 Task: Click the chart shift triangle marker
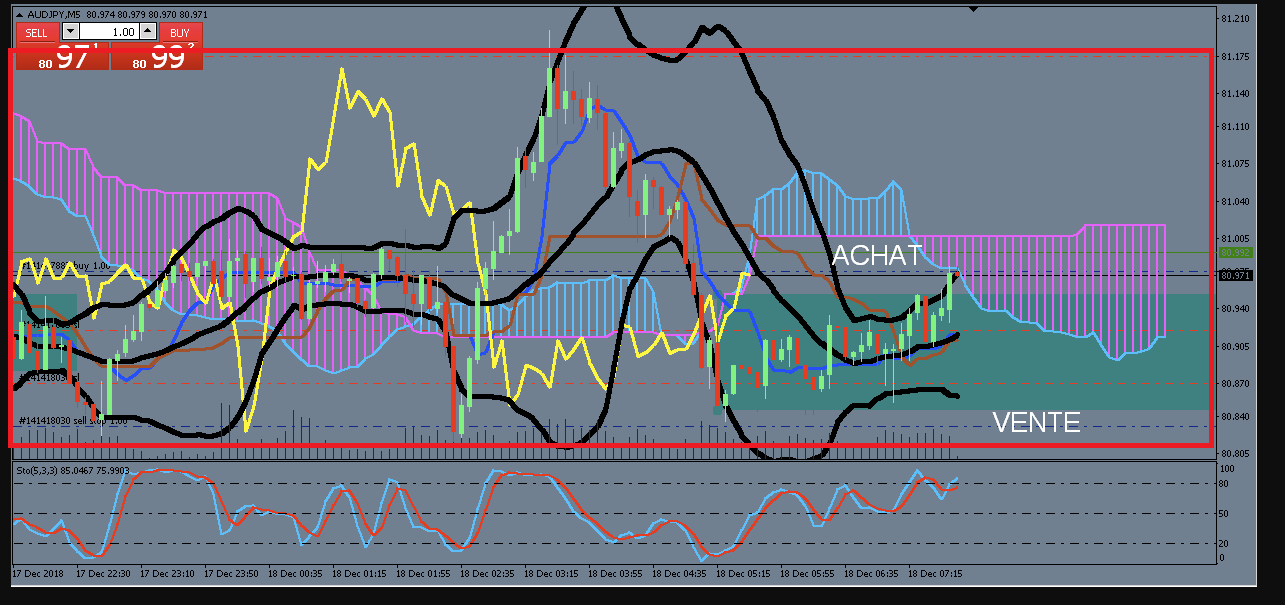(x=973, y=9)
